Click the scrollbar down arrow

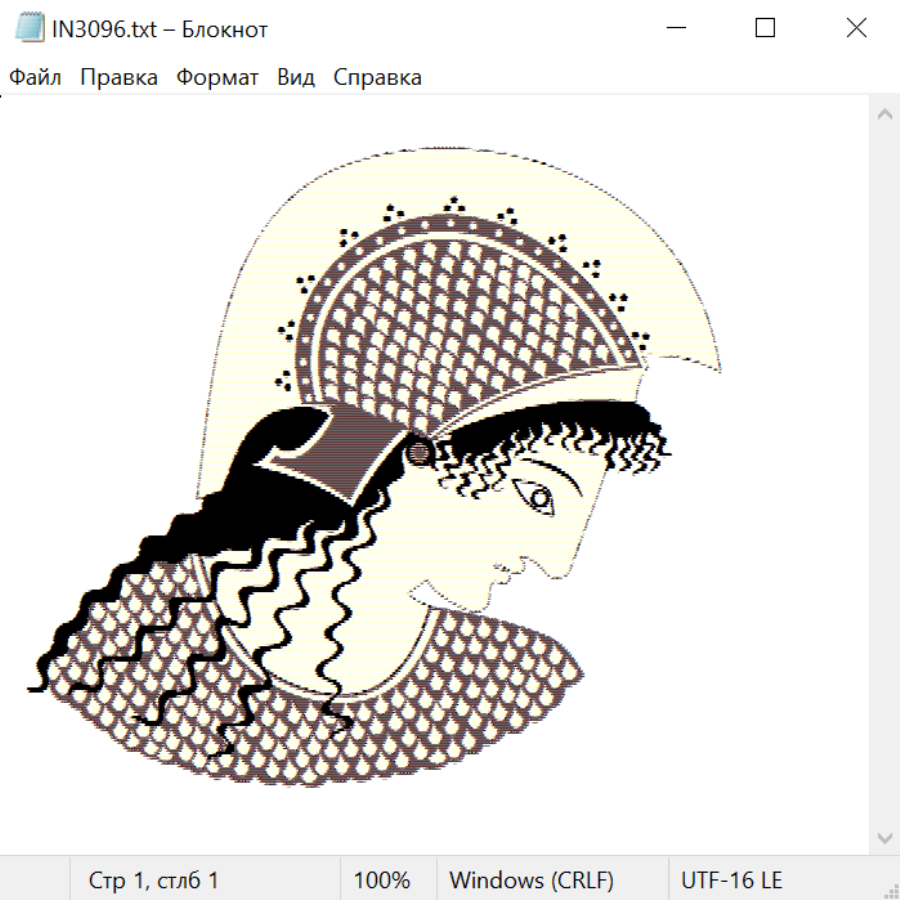tap(884, 837)
